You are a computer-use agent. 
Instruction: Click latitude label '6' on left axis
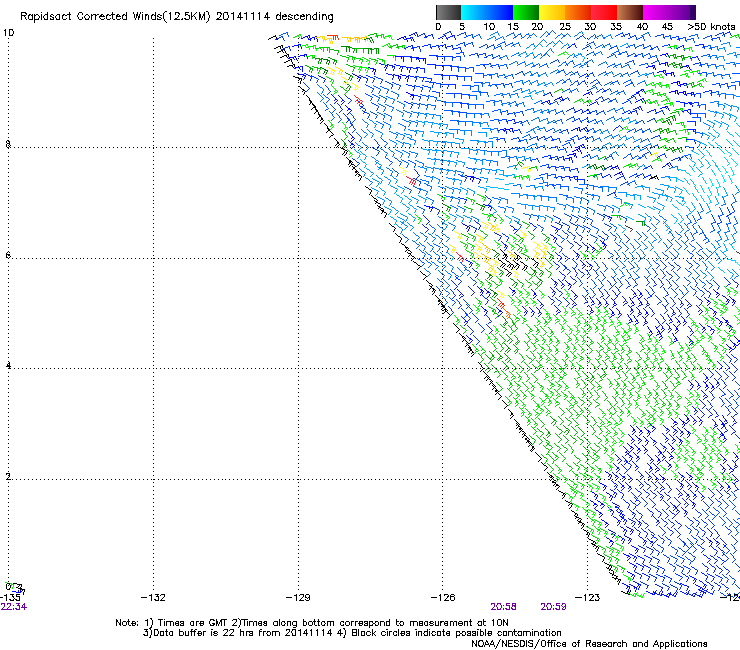pos(8,255)
